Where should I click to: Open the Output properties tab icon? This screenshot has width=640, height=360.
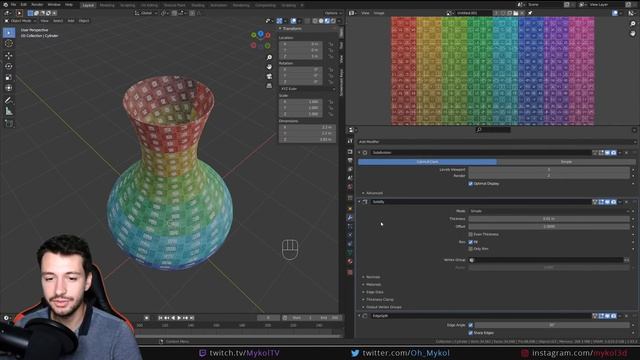coord(350,160)
